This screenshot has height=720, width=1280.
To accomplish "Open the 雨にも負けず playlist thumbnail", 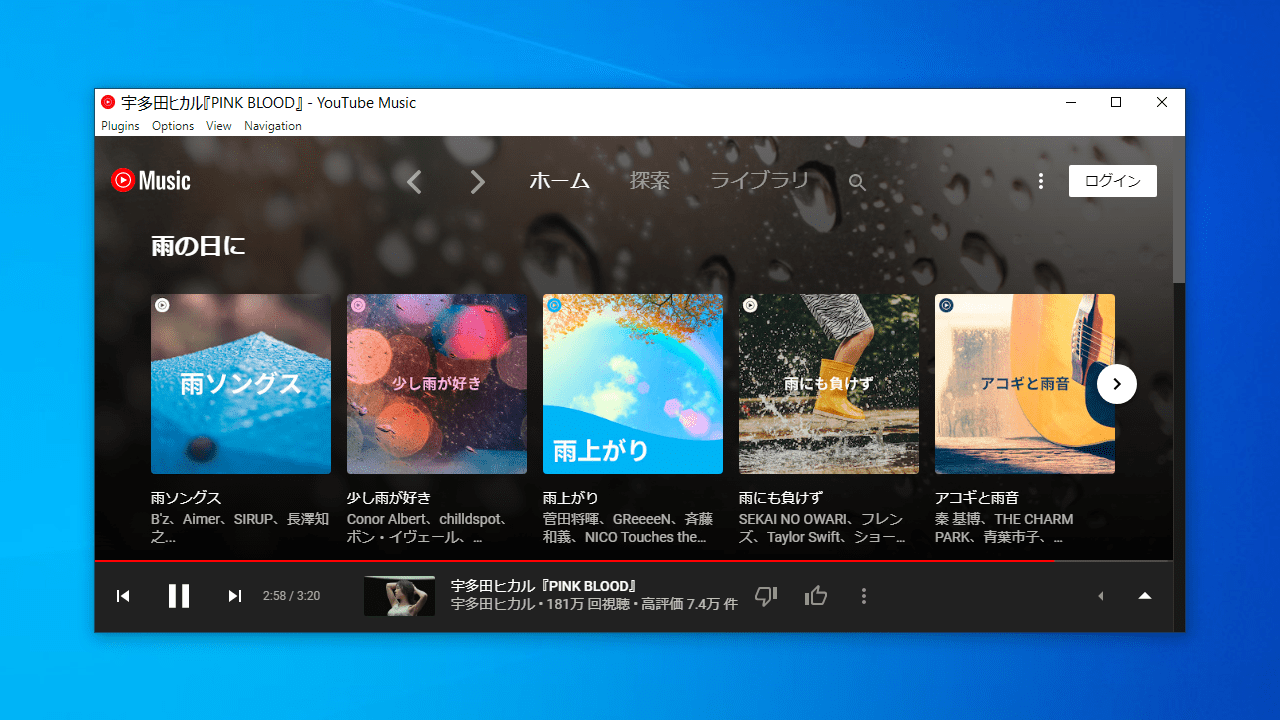I will (x=829, y=384).
